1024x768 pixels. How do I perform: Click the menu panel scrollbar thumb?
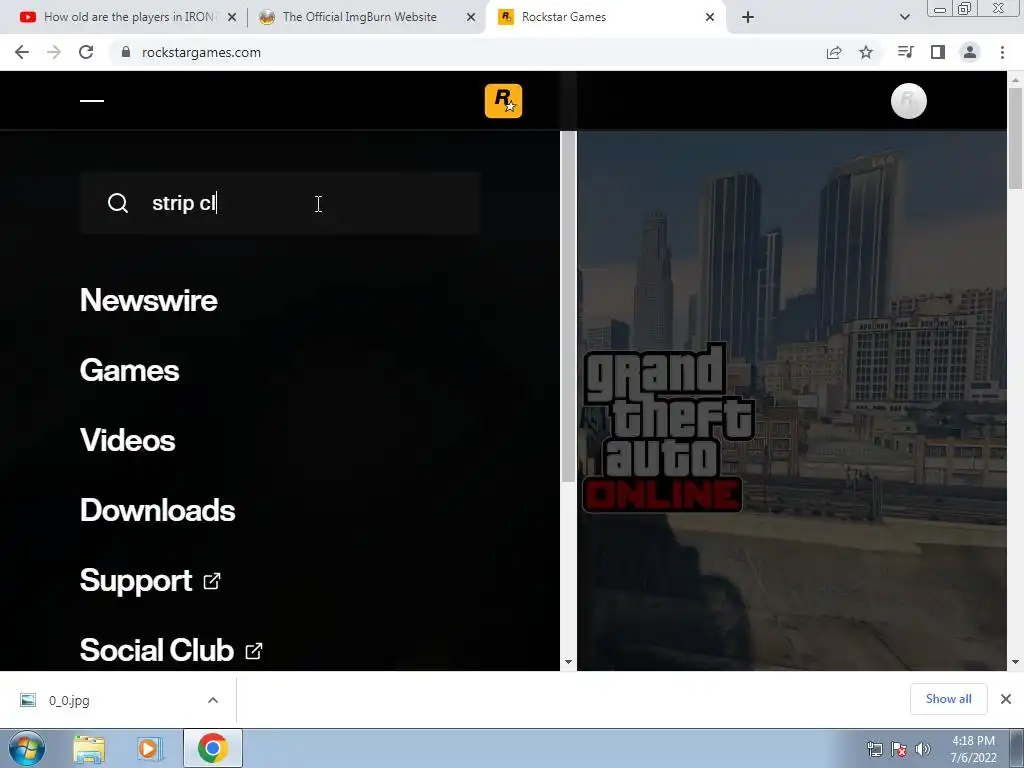(x=568, y=307)
